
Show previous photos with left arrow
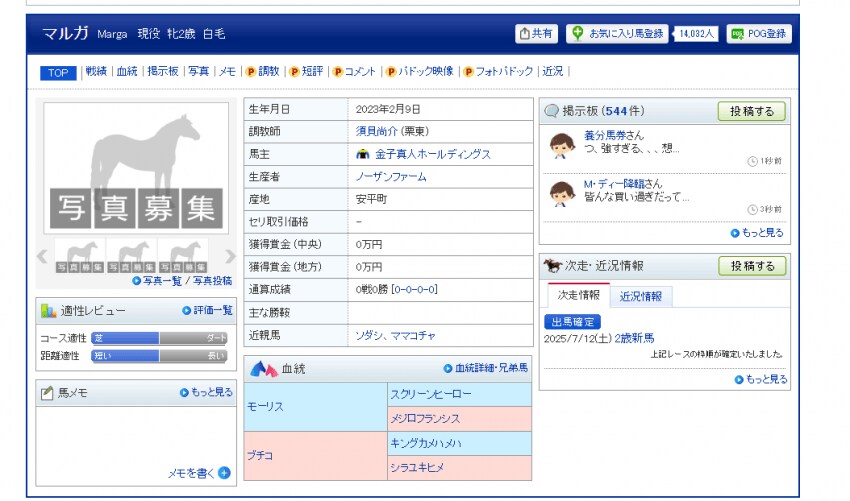(x=42, y=256)
